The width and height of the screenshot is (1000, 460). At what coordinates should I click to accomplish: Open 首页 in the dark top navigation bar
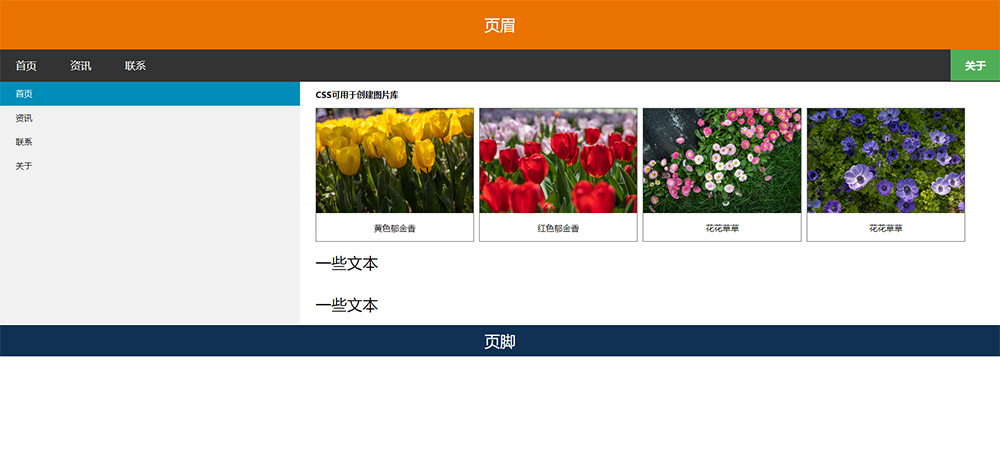point(26,66)
